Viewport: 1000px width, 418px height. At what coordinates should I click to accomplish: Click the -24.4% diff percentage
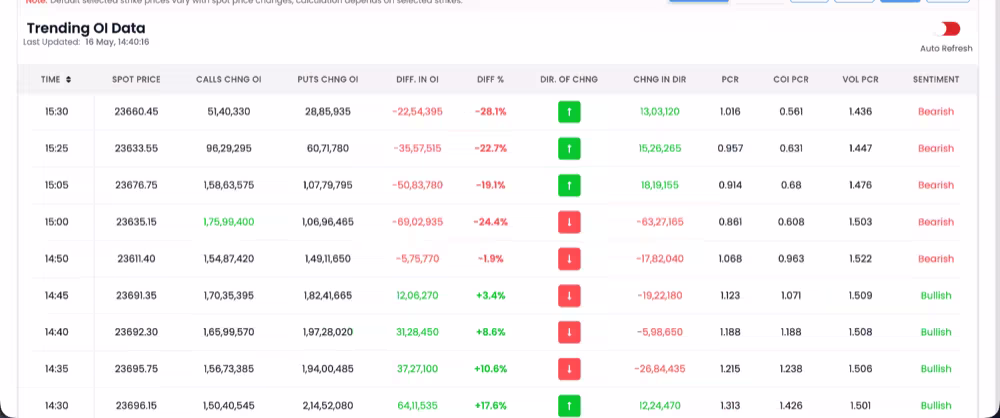[490, 222]
